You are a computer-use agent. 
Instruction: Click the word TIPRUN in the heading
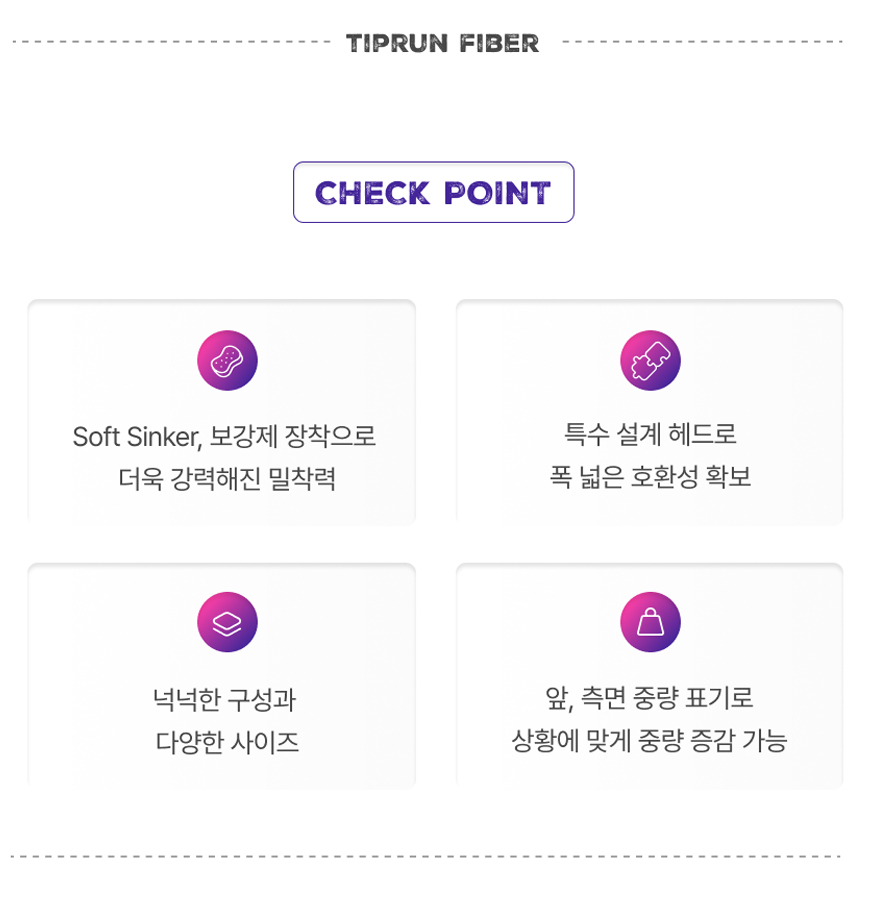397,43
